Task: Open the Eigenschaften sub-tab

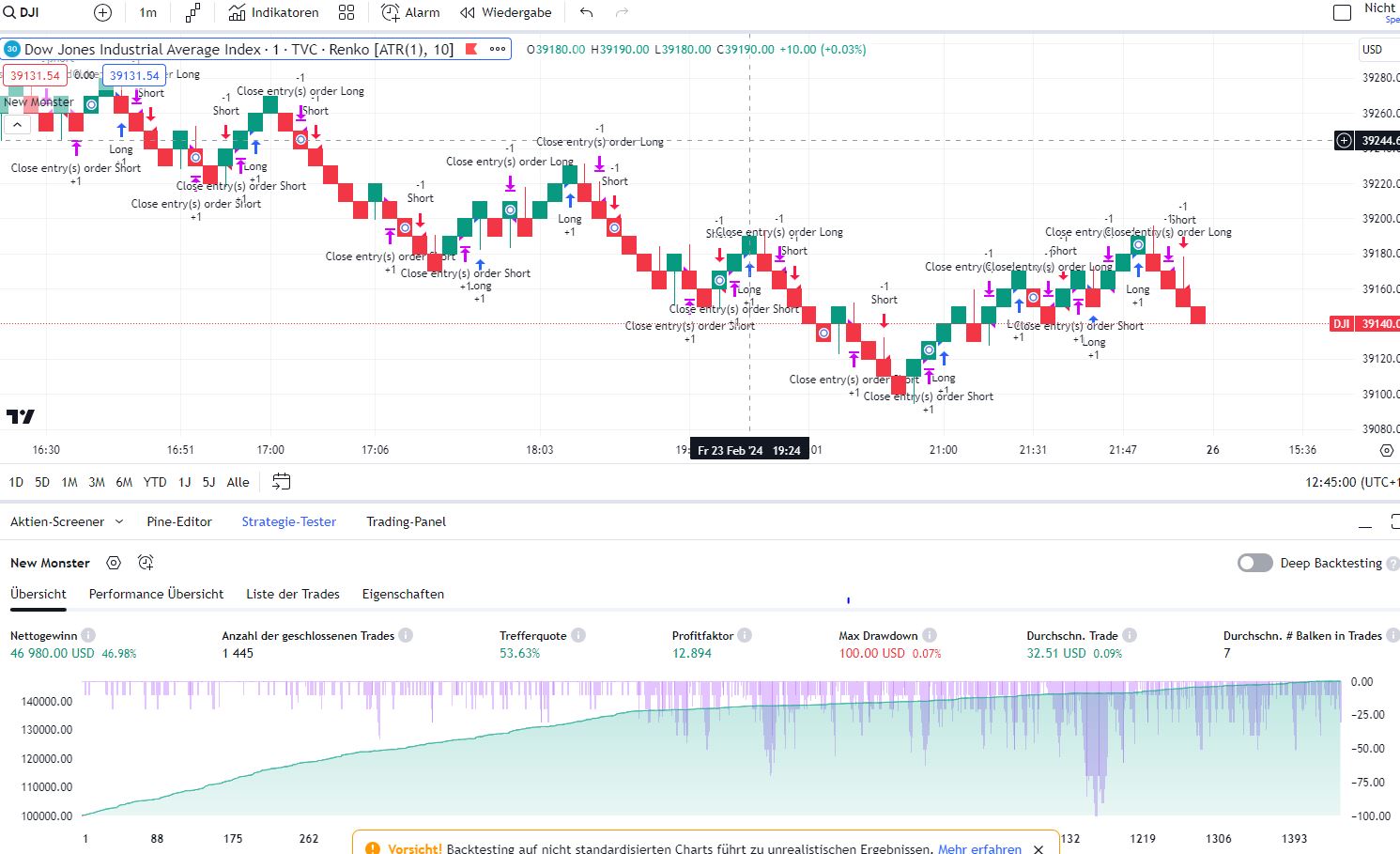Action: [404, 594]
